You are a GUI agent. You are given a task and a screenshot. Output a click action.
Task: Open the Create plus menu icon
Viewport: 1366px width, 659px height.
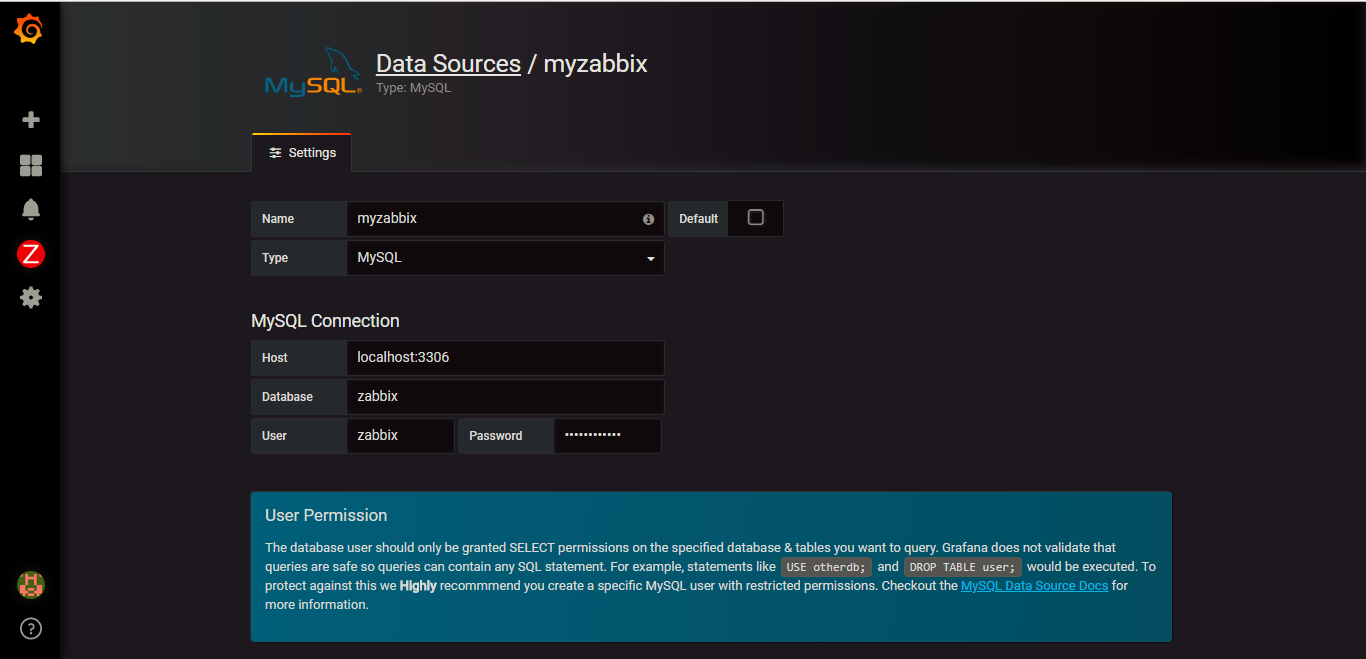31,120
